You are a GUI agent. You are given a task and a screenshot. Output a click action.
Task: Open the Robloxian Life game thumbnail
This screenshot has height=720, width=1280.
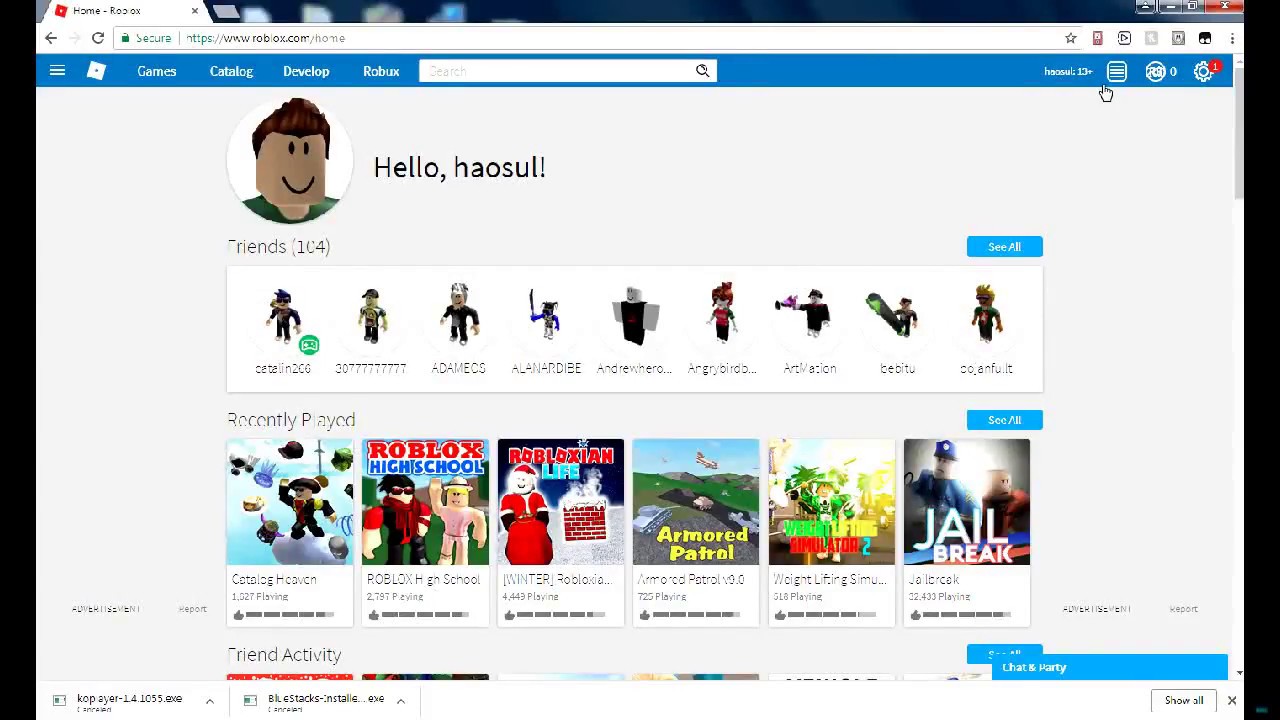click(561, 502)
